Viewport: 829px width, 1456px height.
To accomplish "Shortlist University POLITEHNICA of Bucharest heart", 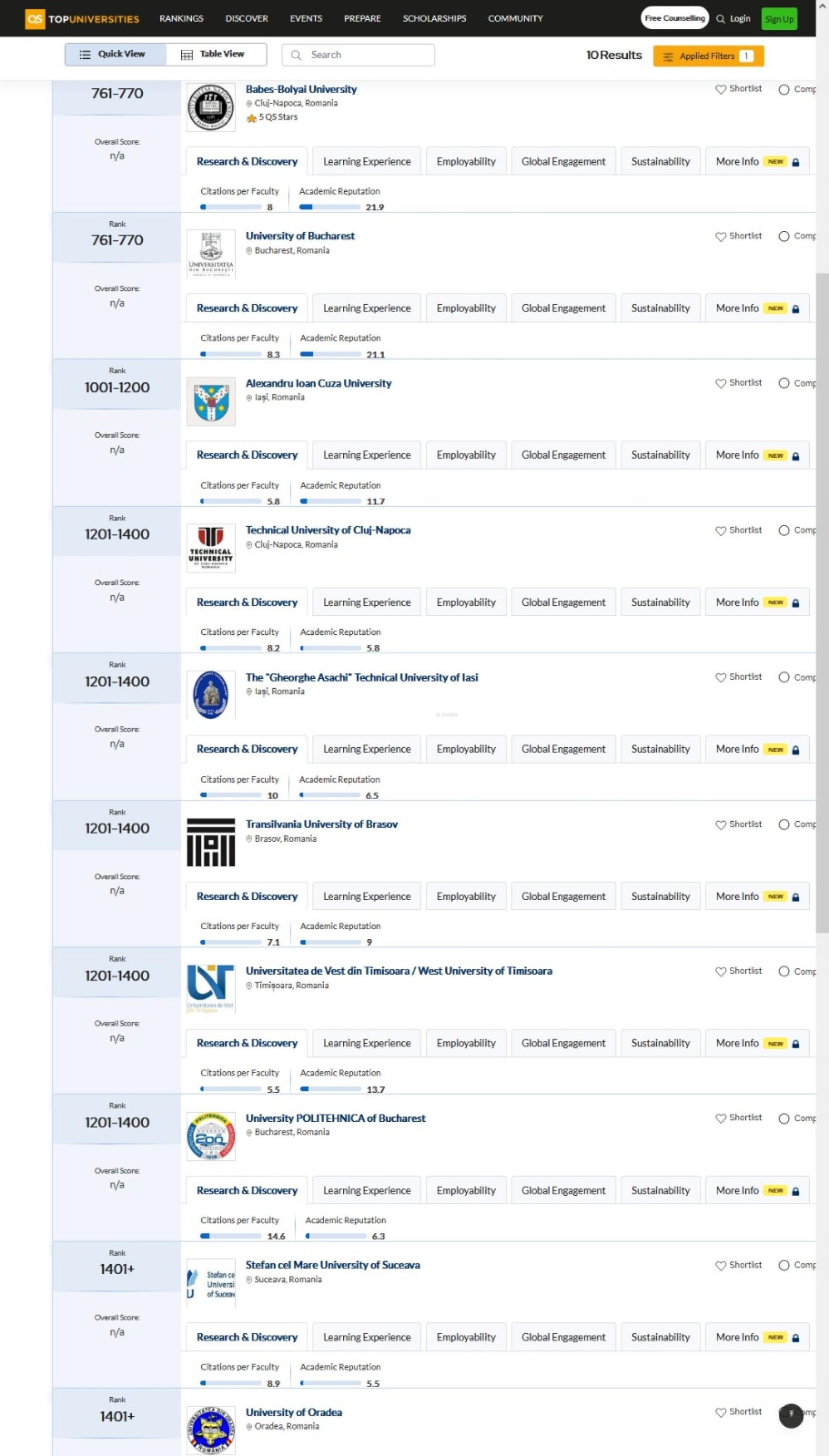I will click(x=720, y=1118).
